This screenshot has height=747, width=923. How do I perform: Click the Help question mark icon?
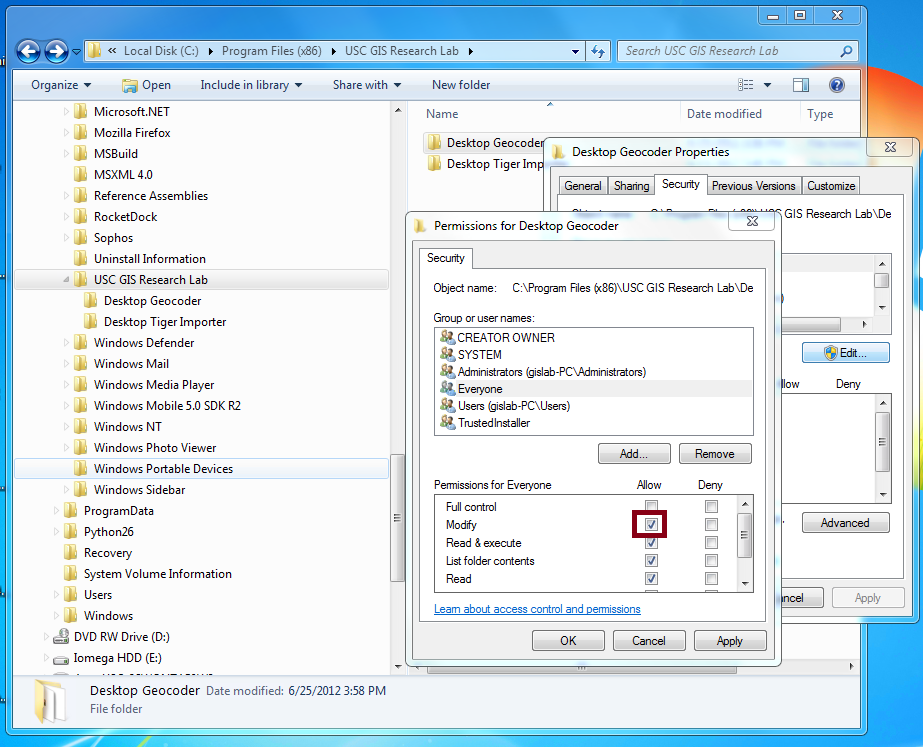pyautogui.click(x=837, y=85)
